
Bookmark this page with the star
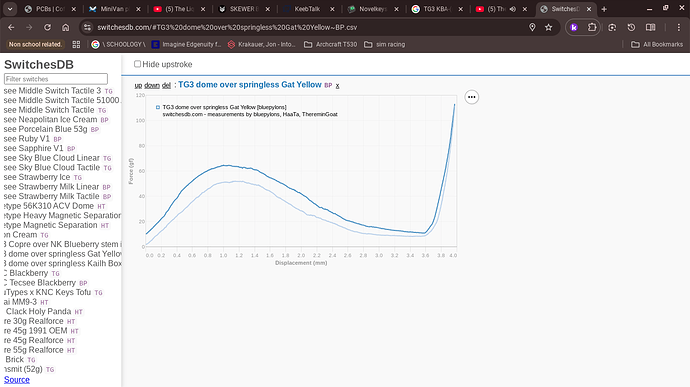(x=548, y=27)
